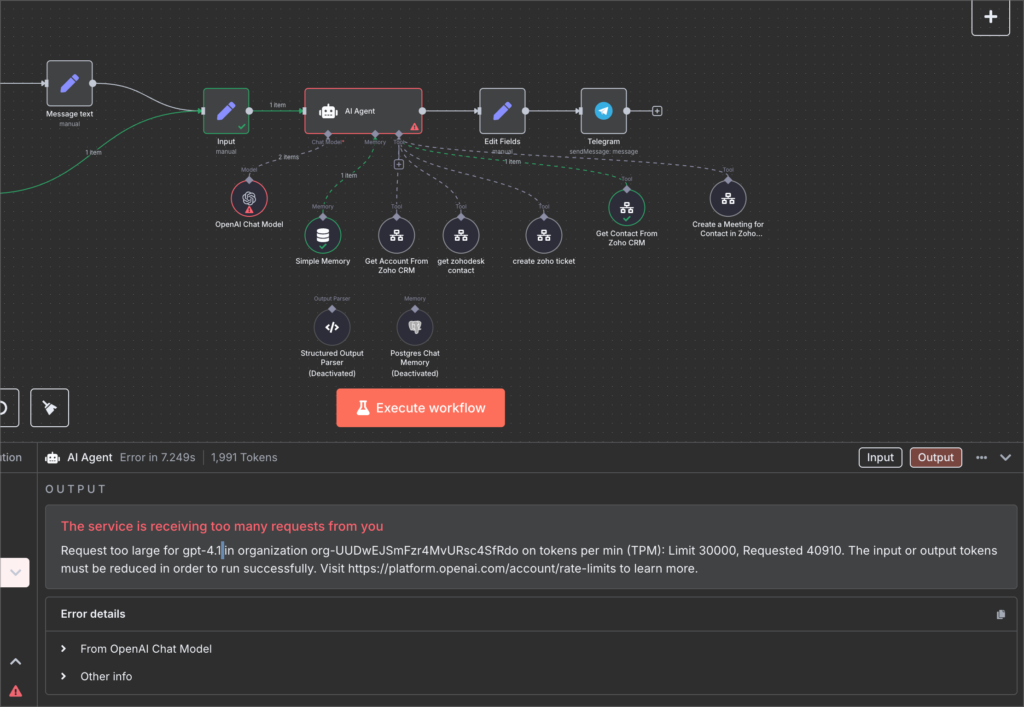The image size is (1024, 707).
Task: Select the AI Agent node
Action: [363, 111]
